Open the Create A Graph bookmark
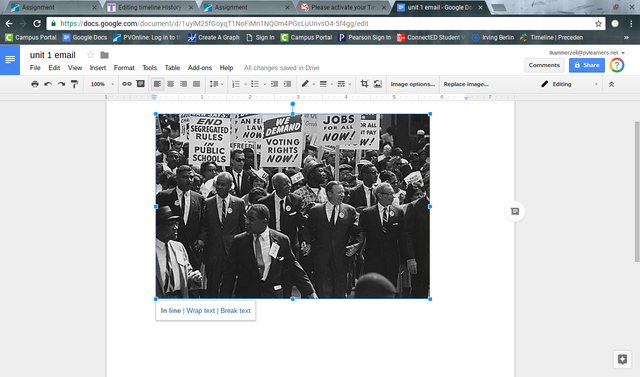 coord(213,38)
